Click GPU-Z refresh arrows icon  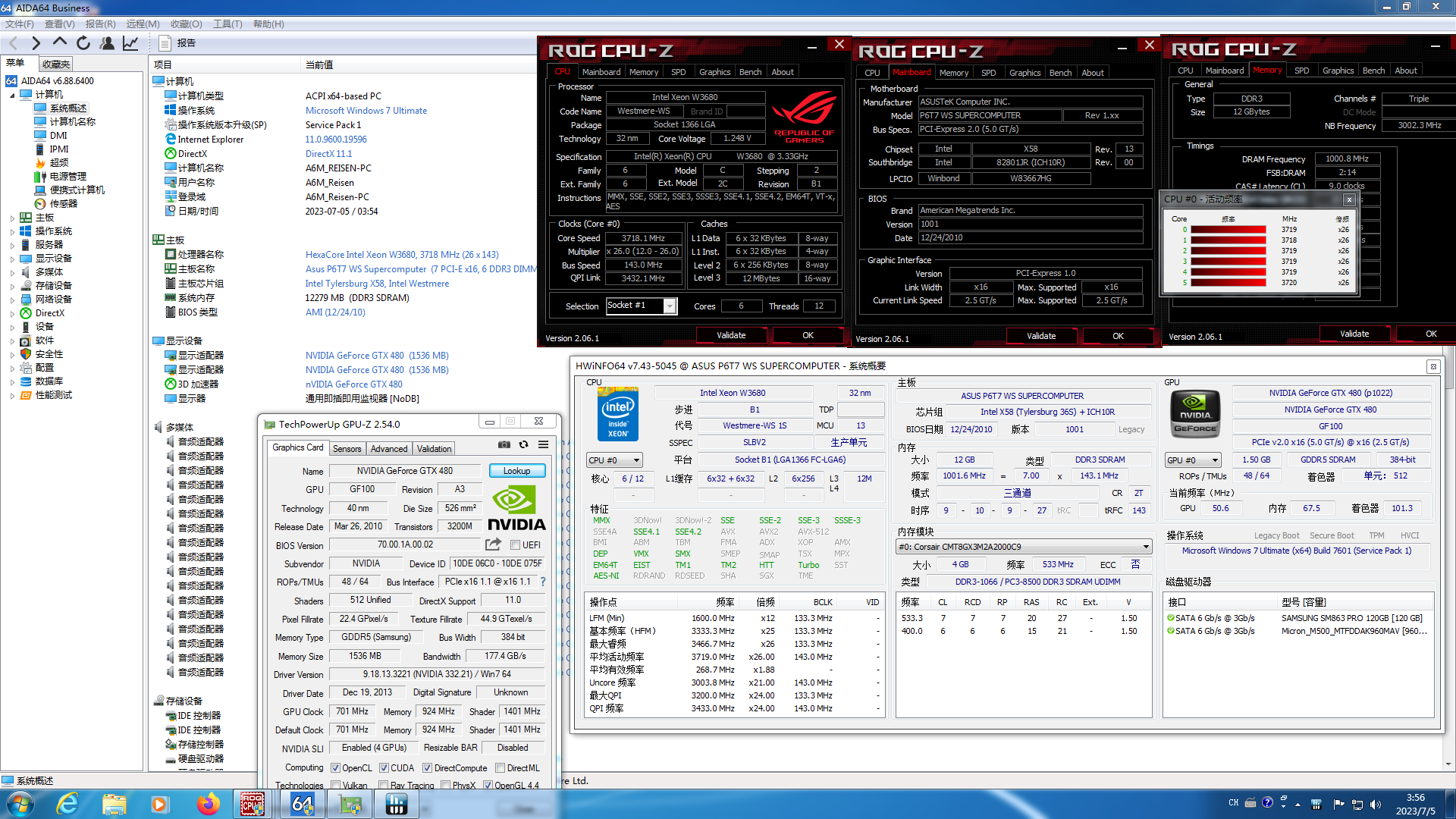[523, 444]
